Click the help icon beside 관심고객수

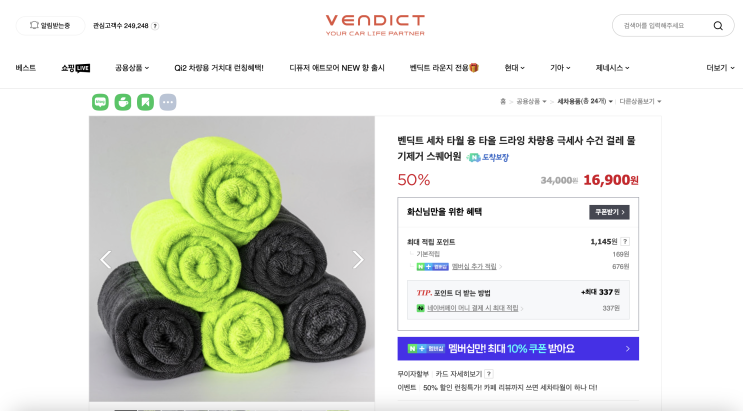[155, 26]
